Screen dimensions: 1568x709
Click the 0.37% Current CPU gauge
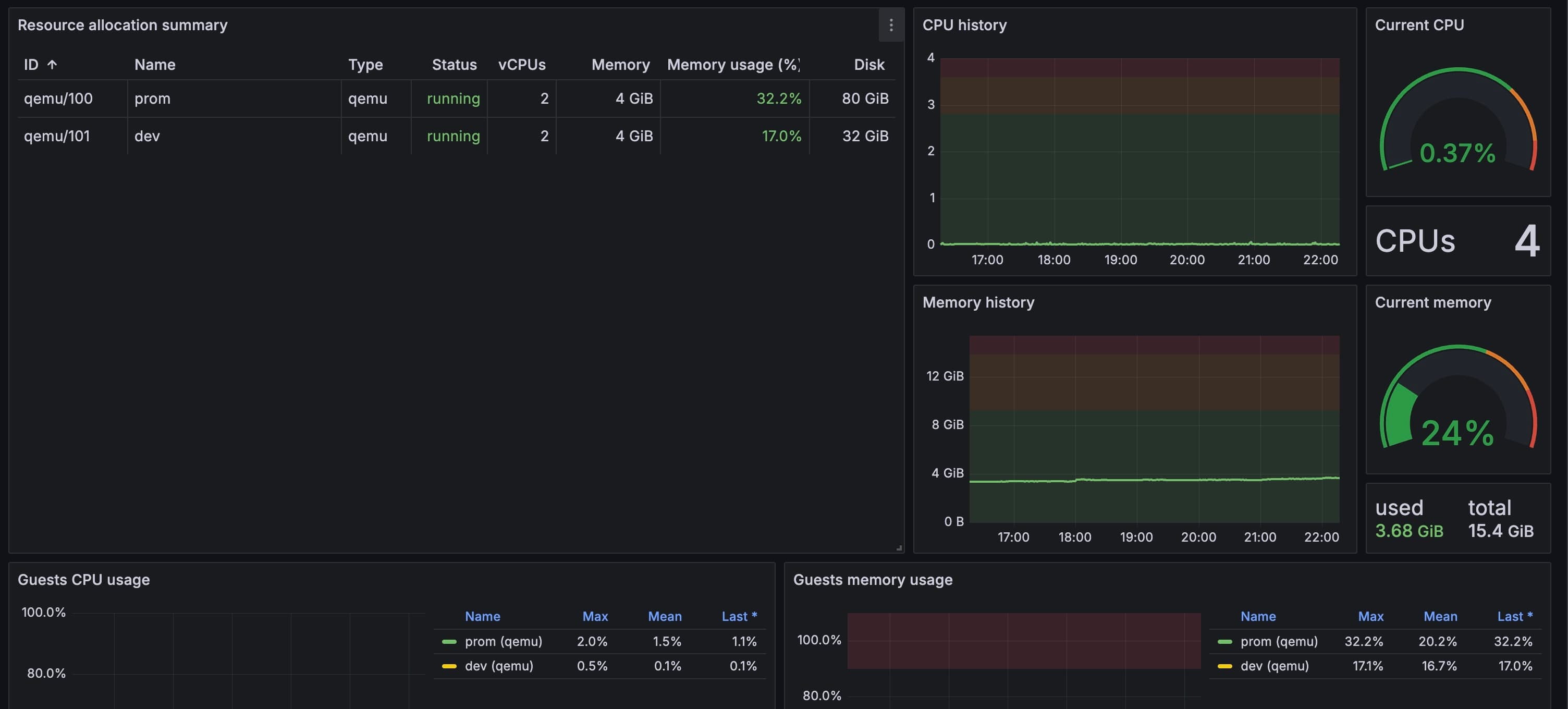[x=1458, y=120]
